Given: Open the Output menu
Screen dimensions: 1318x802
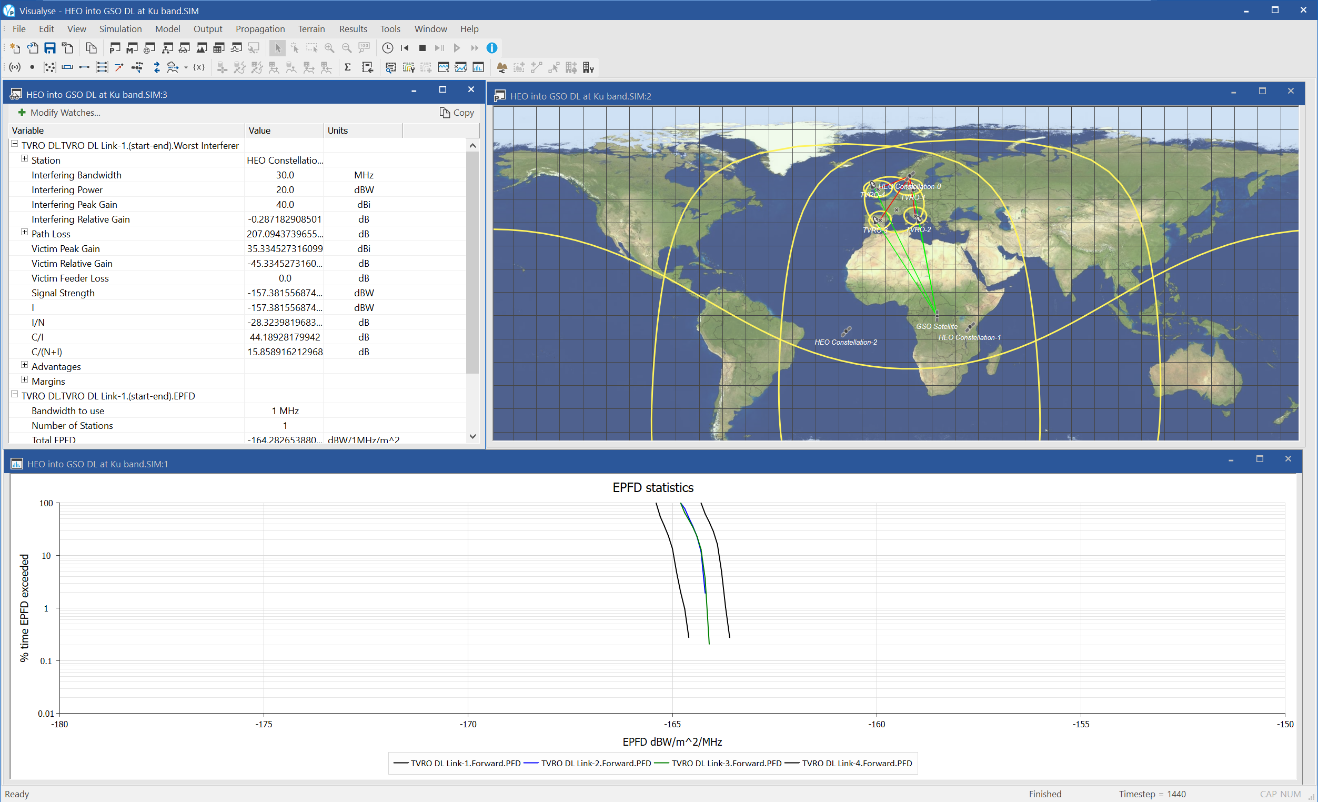Looking at the screenshot, I should 208,29.
